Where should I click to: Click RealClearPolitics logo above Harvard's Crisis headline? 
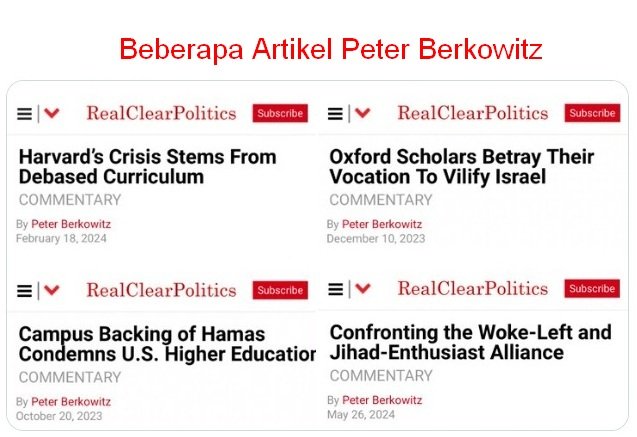161,114
